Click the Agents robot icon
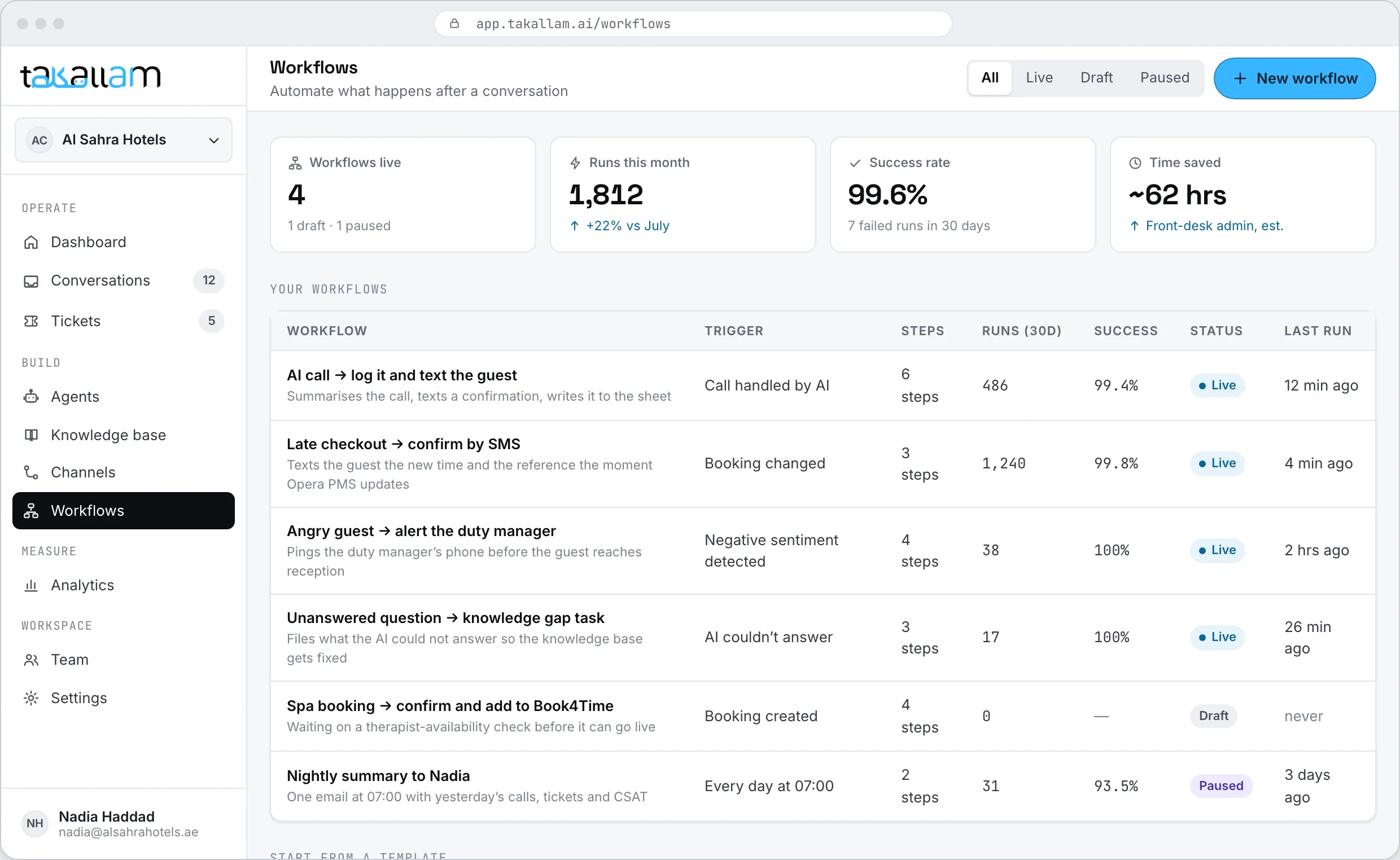The width and height of the screenshot is (1400, 860). pos(30,397)
